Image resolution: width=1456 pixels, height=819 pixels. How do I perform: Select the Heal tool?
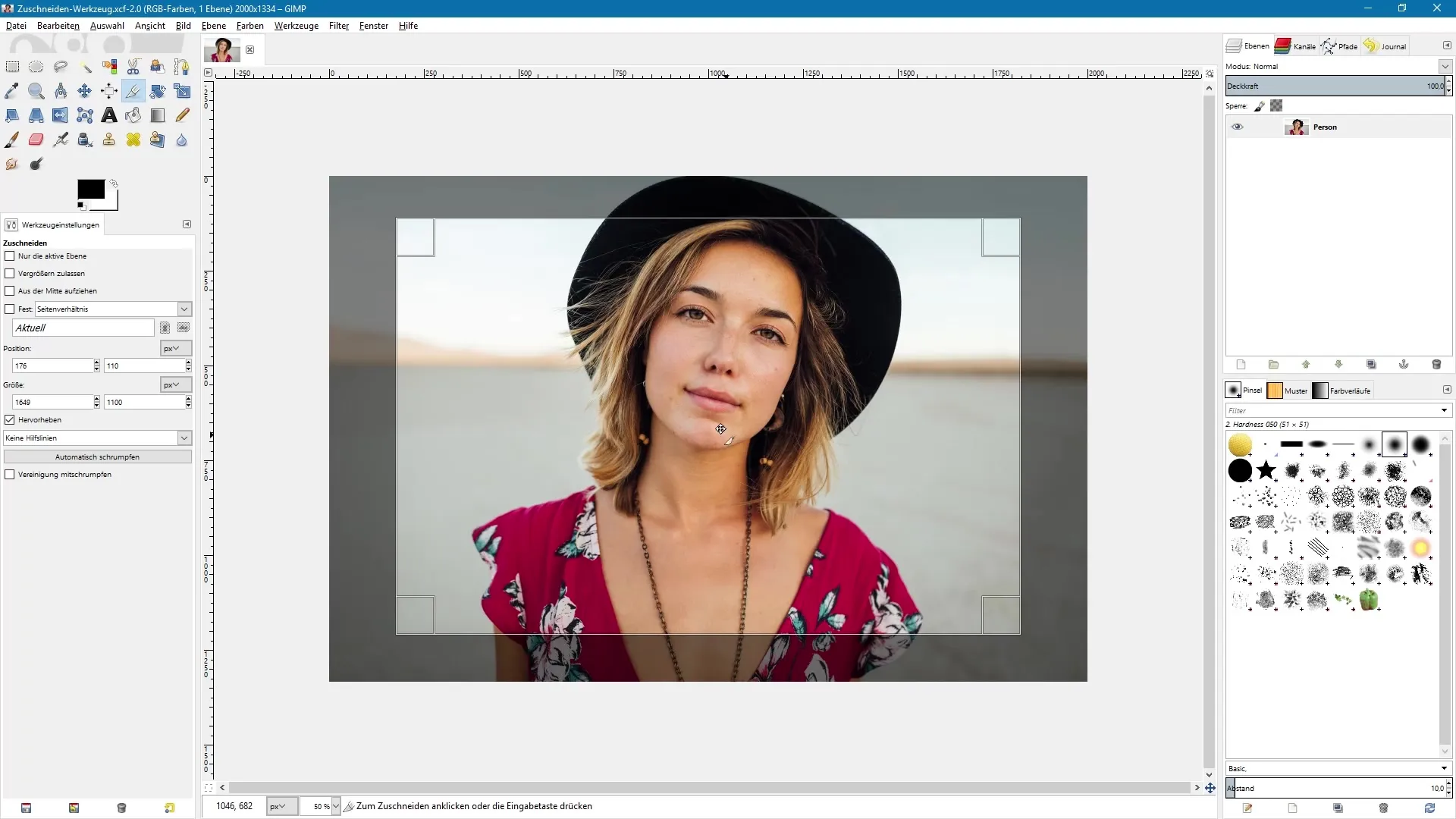(x=133, y=140)
